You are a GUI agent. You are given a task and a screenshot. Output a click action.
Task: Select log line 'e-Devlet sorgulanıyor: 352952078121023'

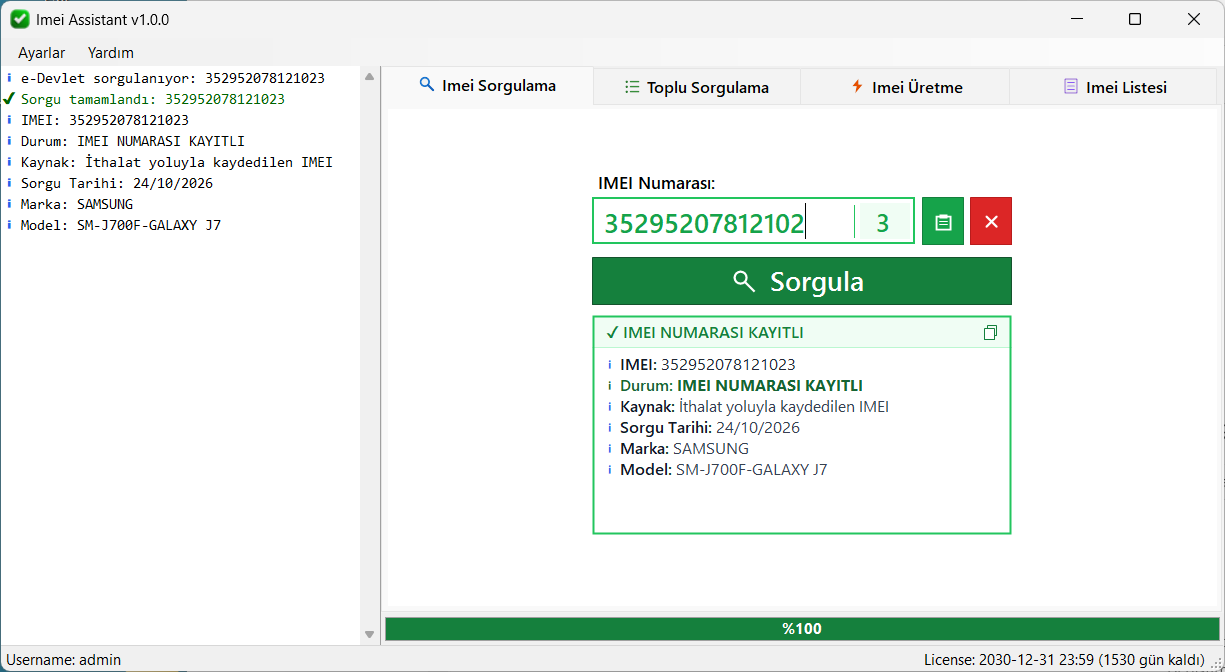click(x=173, y=78)
